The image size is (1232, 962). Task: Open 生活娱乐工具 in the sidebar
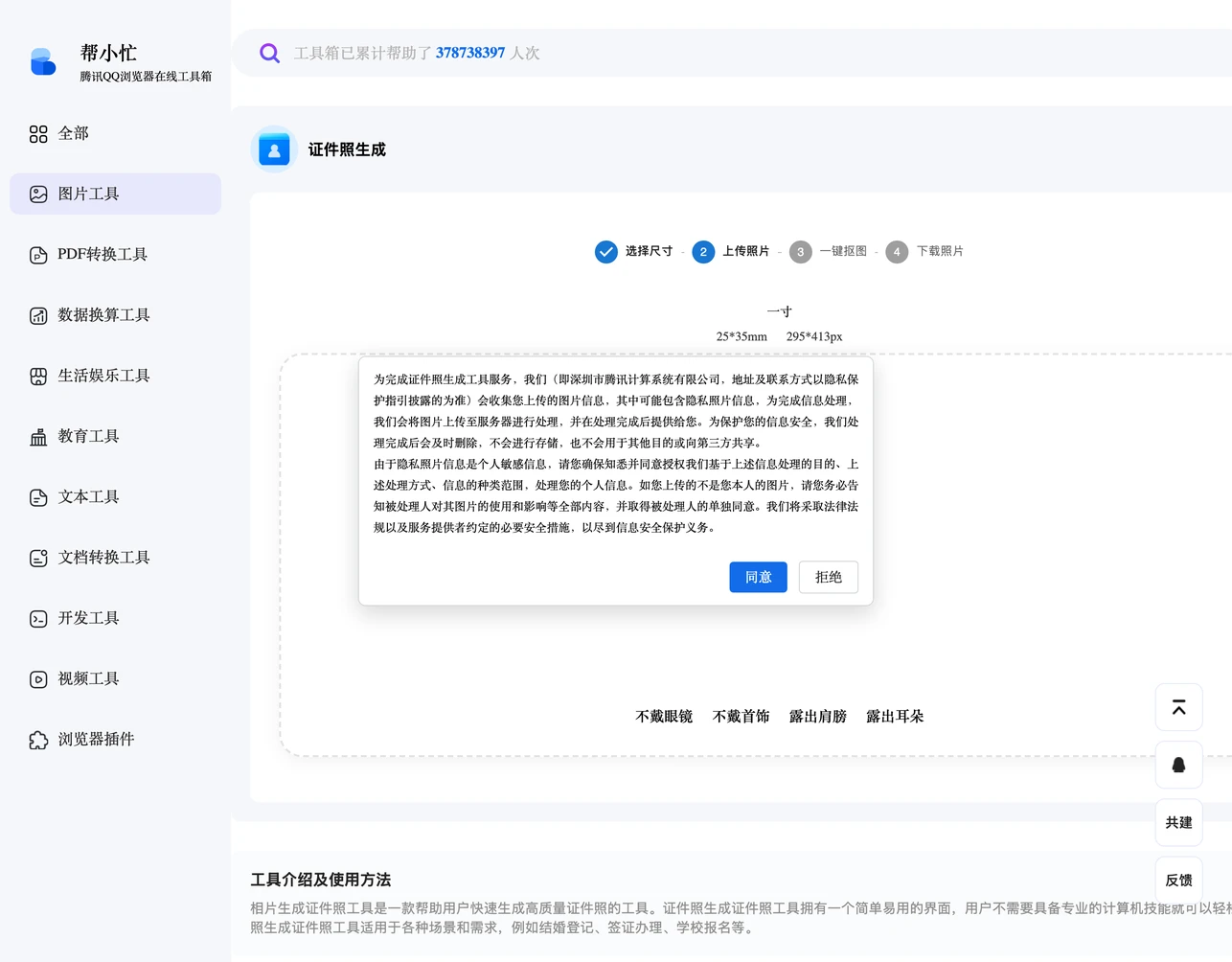point(115,376)
